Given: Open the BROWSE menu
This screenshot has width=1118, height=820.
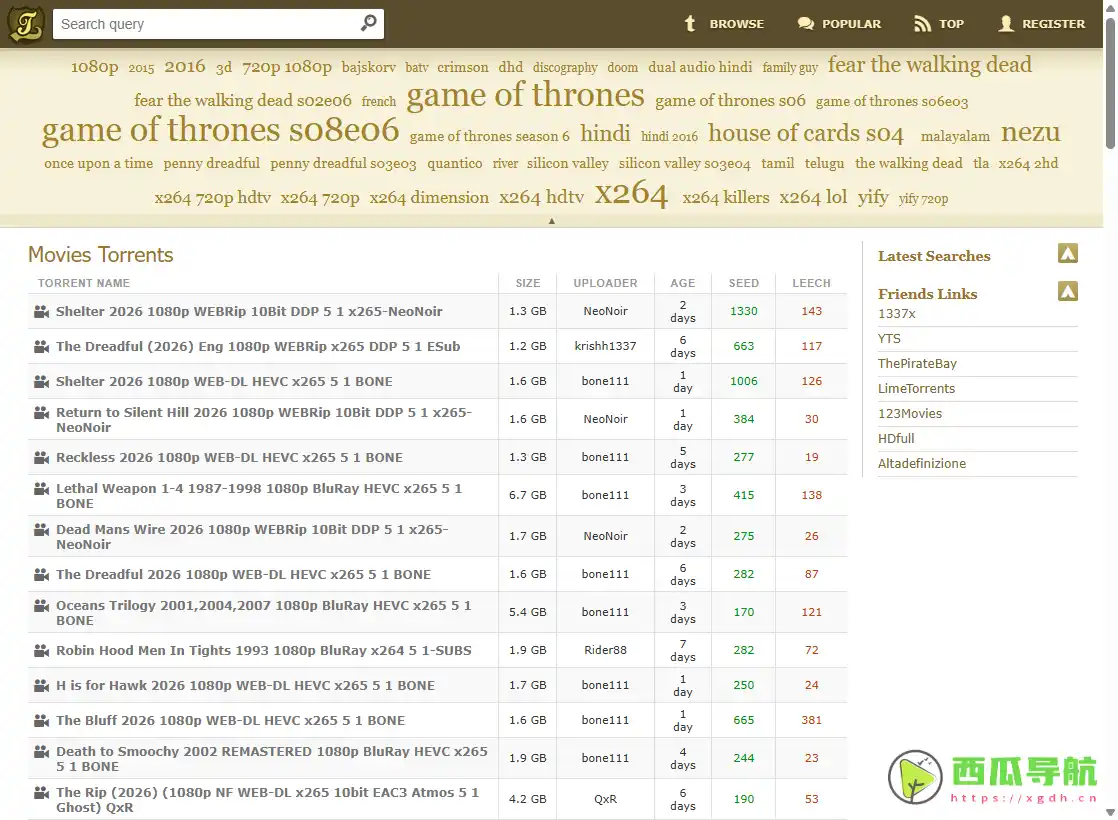Looking at the screenshot, I should click(x=735, y=23).
